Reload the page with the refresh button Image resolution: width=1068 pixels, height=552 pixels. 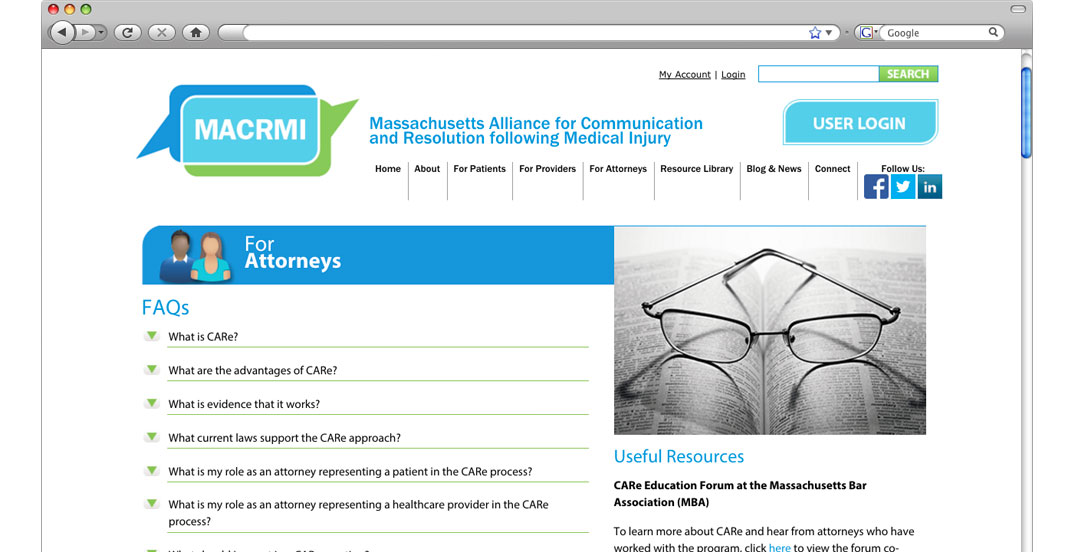[127, 32]
